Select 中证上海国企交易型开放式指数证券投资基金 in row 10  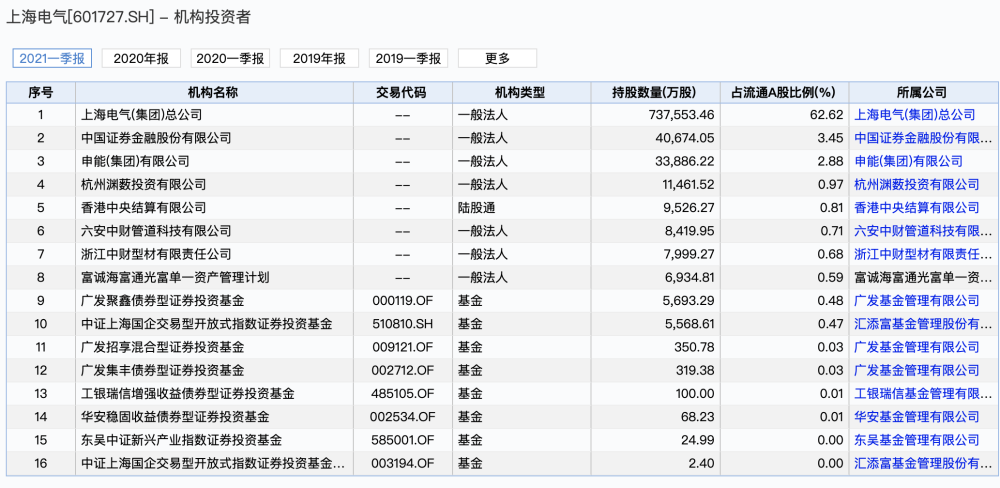(207, 323)
